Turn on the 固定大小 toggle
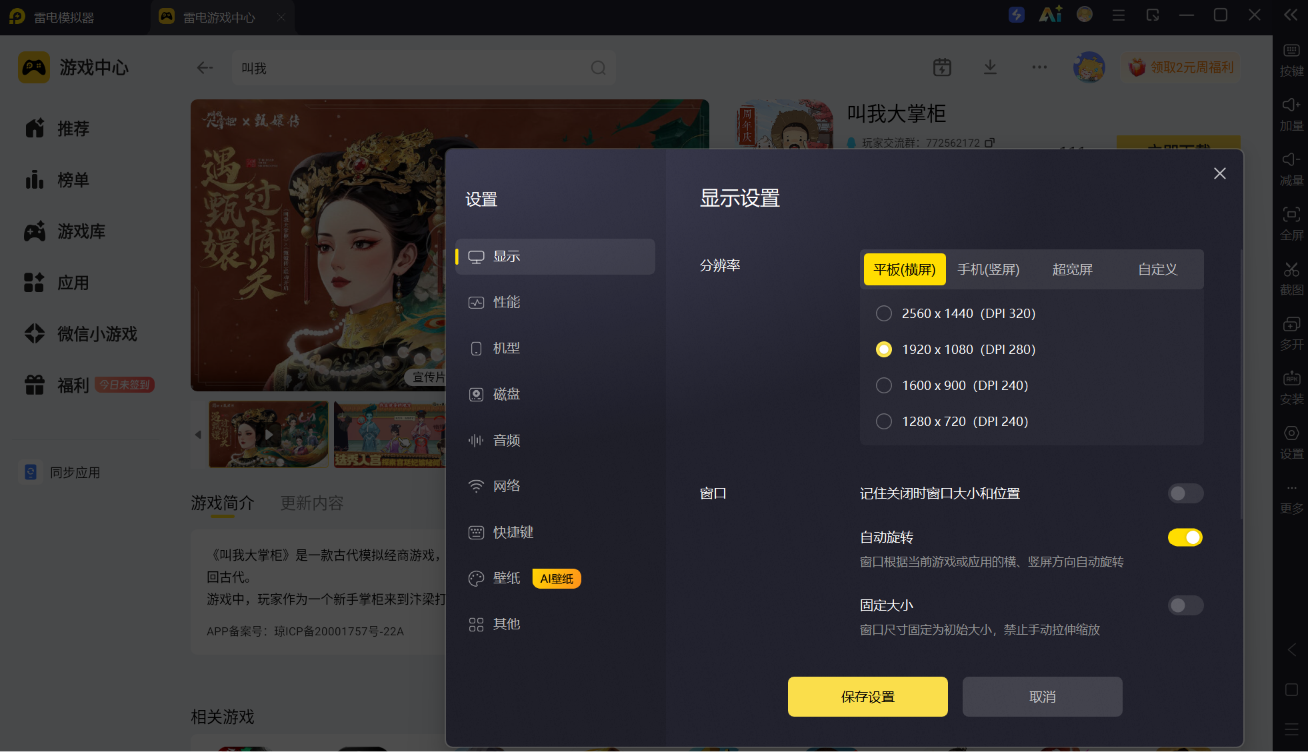This screenshot has height=752, width=1308. [x=1185, y=605]
